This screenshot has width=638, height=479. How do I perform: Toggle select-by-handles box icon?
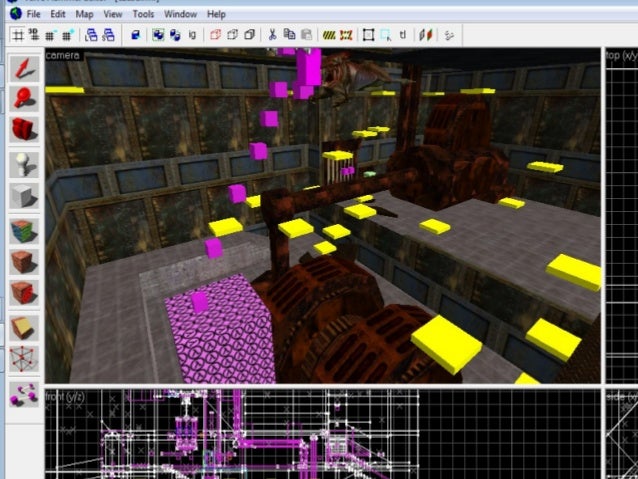[x=368, y=35]
